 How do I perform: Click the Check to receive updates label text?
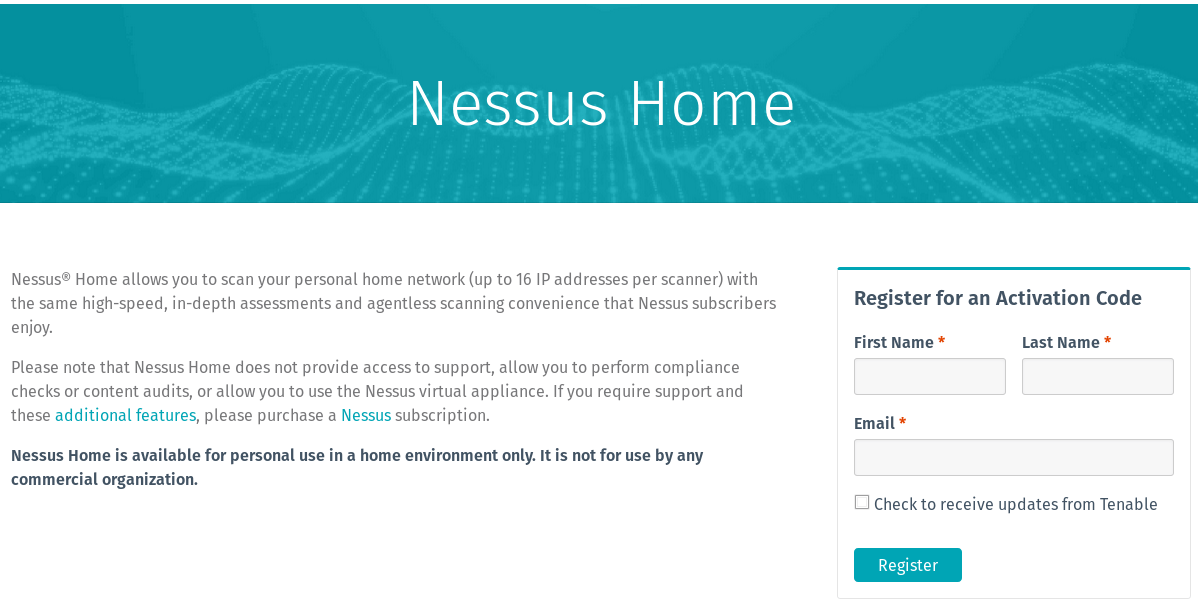1015,503
